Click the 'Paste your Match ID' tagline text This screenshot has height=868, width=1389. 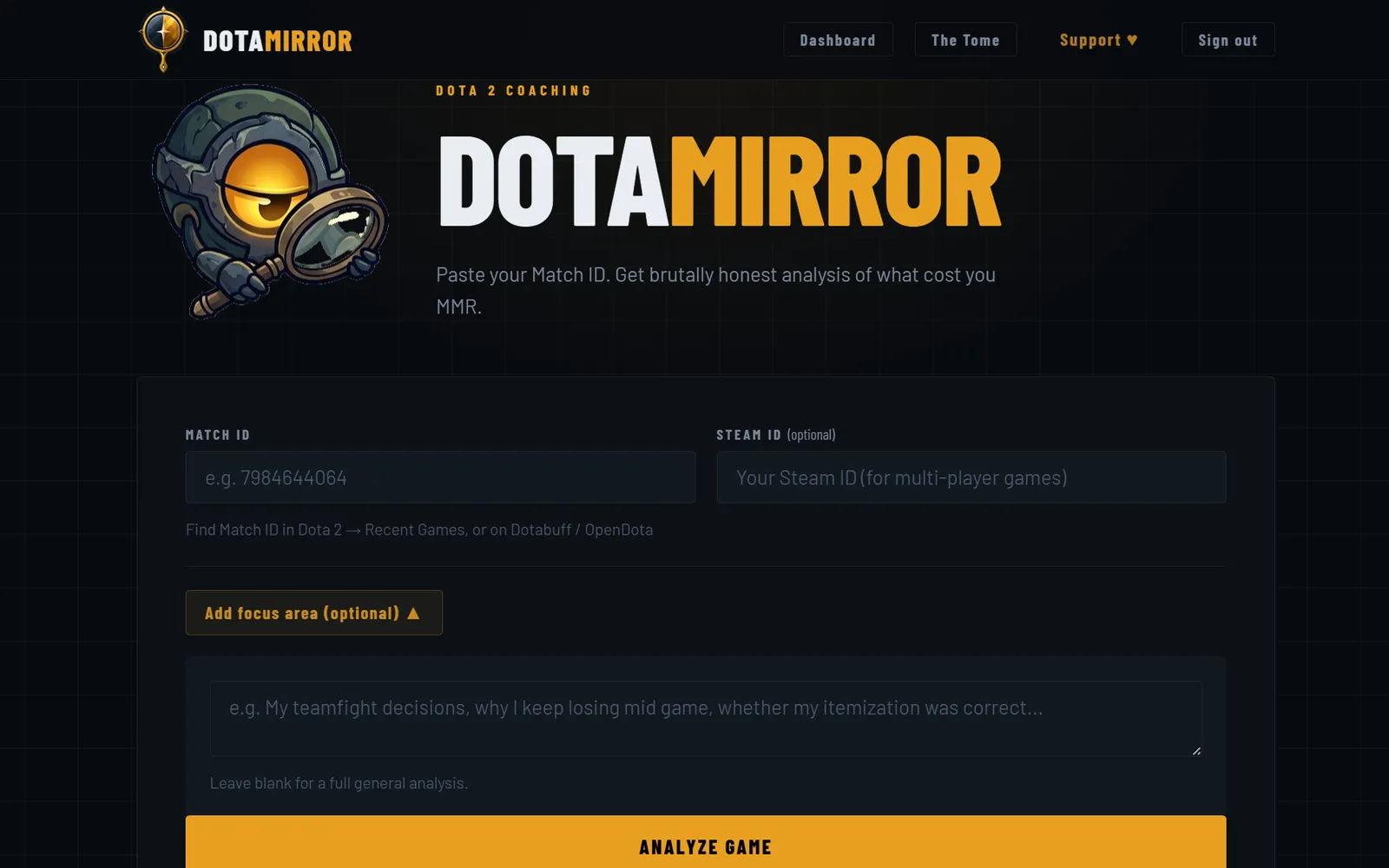tap(715, 290)
